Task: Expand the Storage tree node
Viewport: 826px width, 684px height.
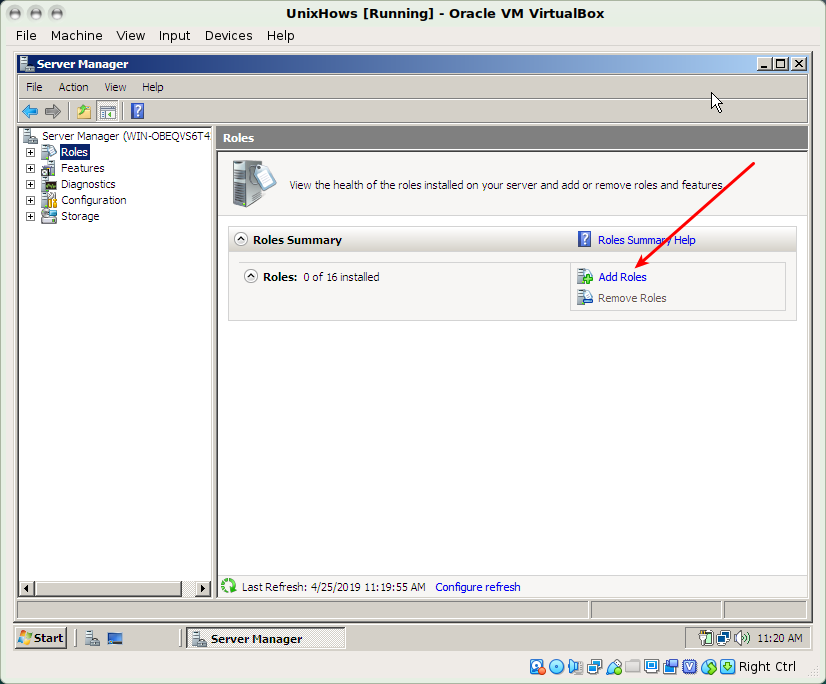Action: [31, 217]
